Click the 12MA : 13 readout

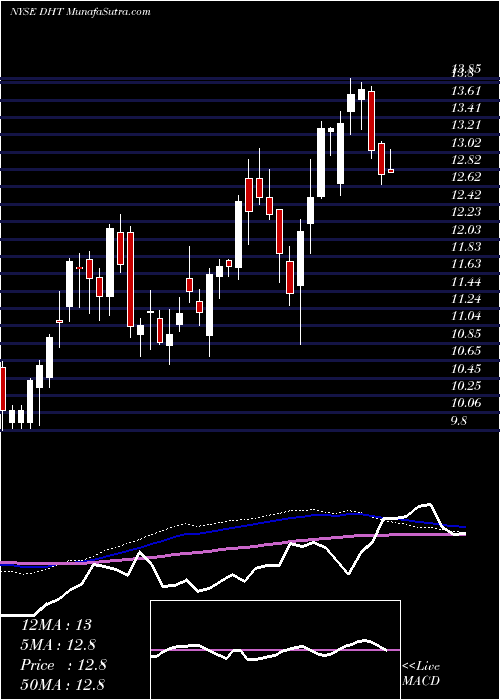tap(56, 625)
